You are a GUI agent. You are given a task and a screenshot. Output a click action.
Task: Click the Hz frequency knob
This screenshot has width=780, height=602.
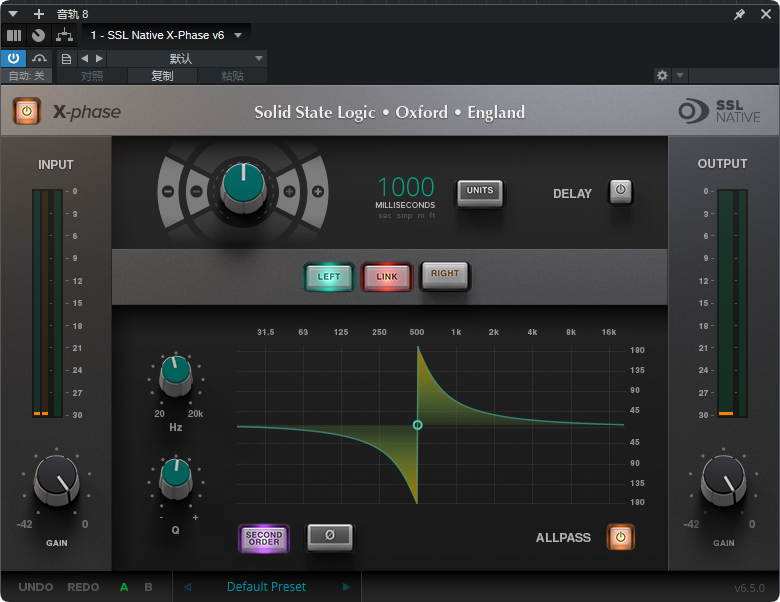point(176,375)
